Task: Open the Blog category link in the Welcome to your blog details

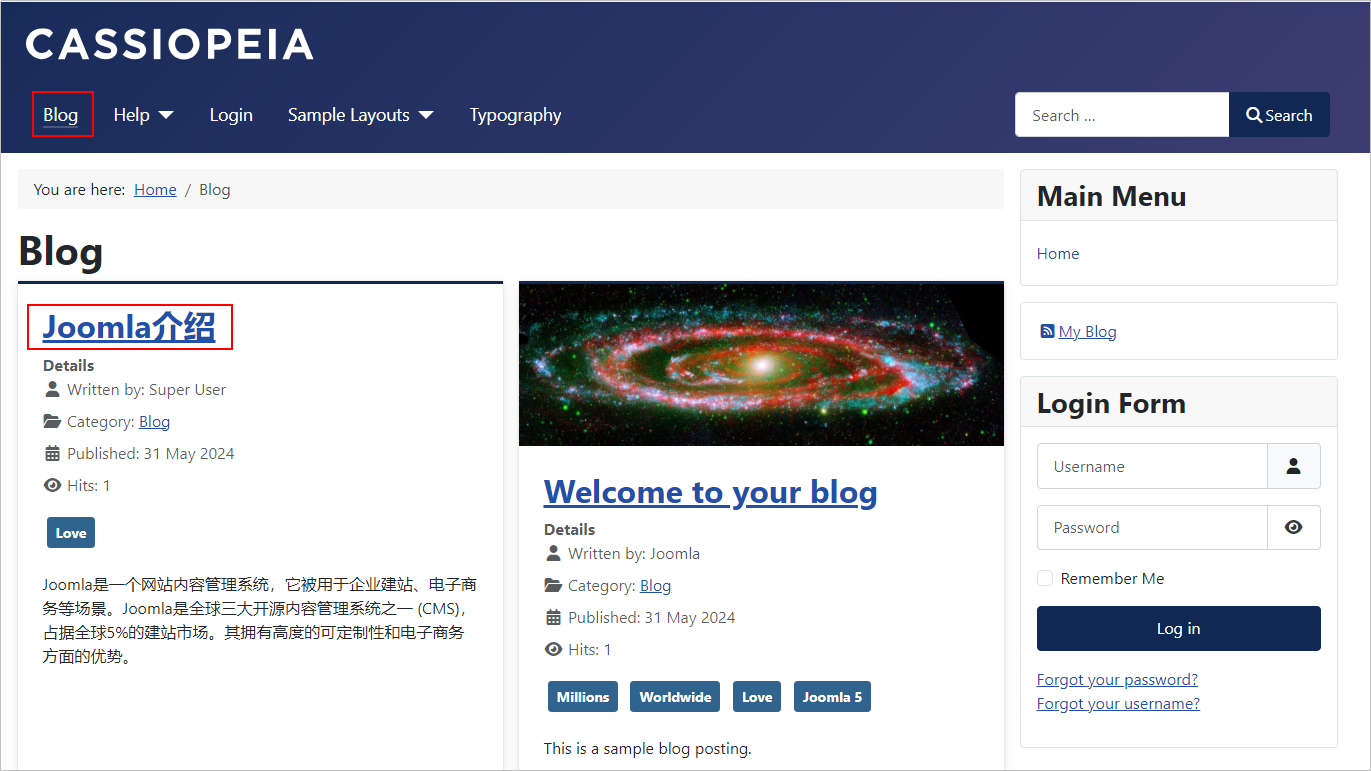Action: point(655,585)
